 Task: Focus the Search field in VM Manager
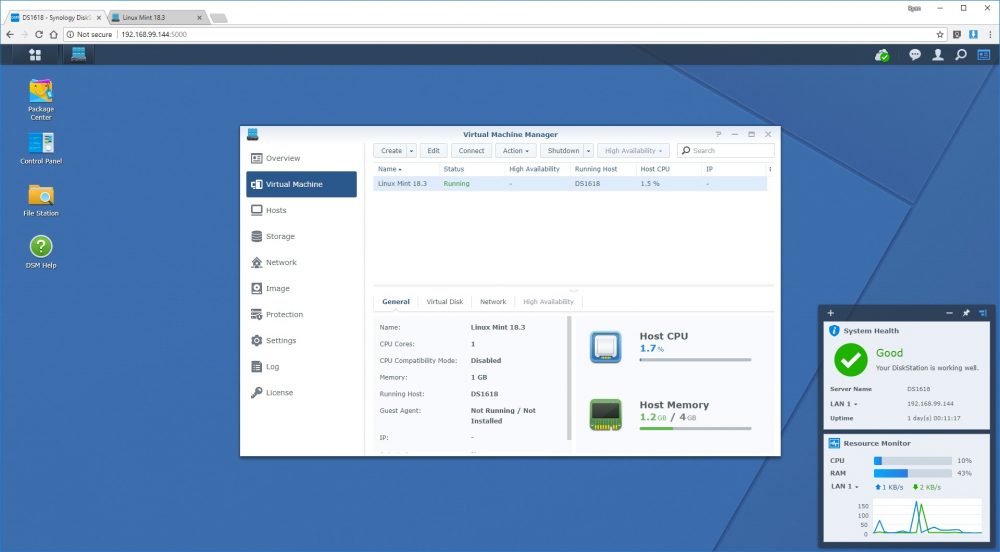[726, 151]
